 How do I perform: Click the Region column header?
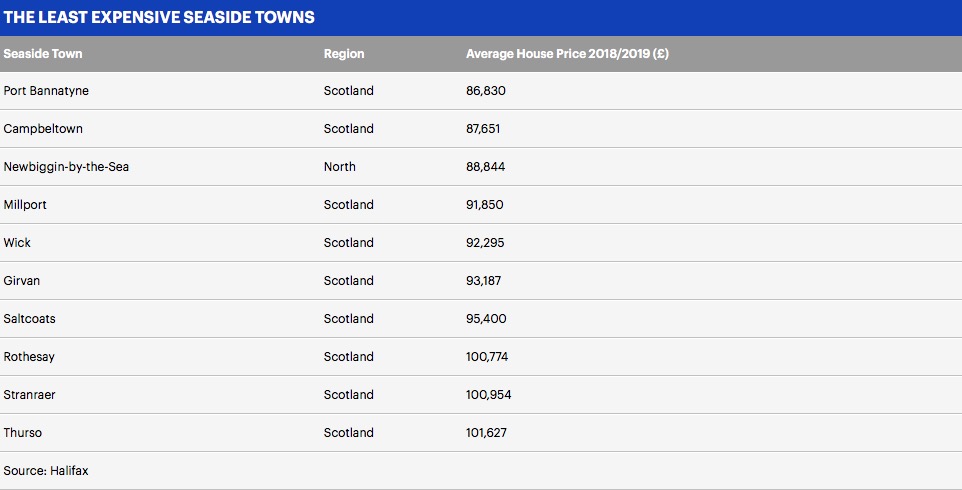[x=344, y=54]
